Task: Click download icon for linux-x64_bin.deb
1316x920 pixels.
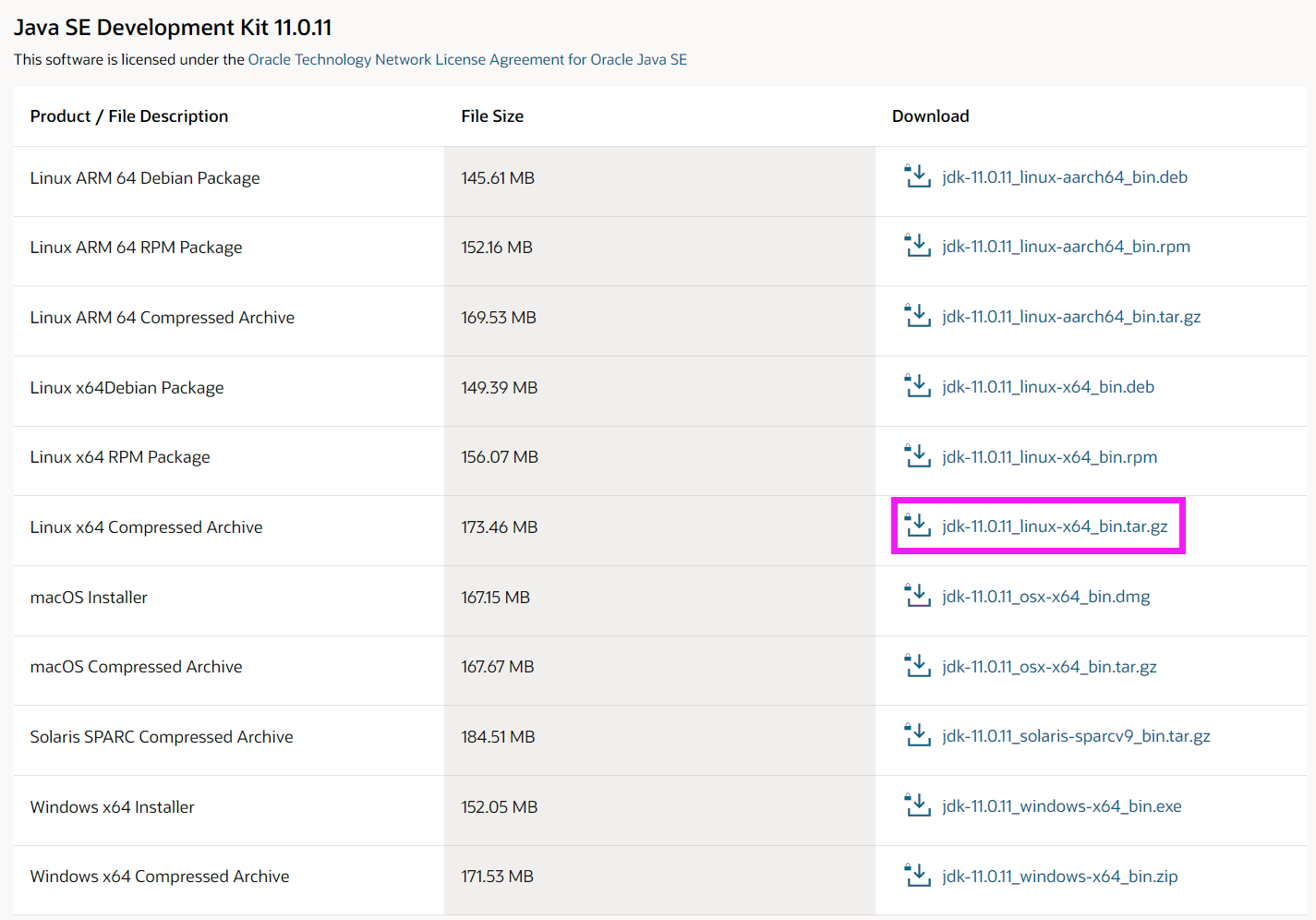Action: [917, 385]
